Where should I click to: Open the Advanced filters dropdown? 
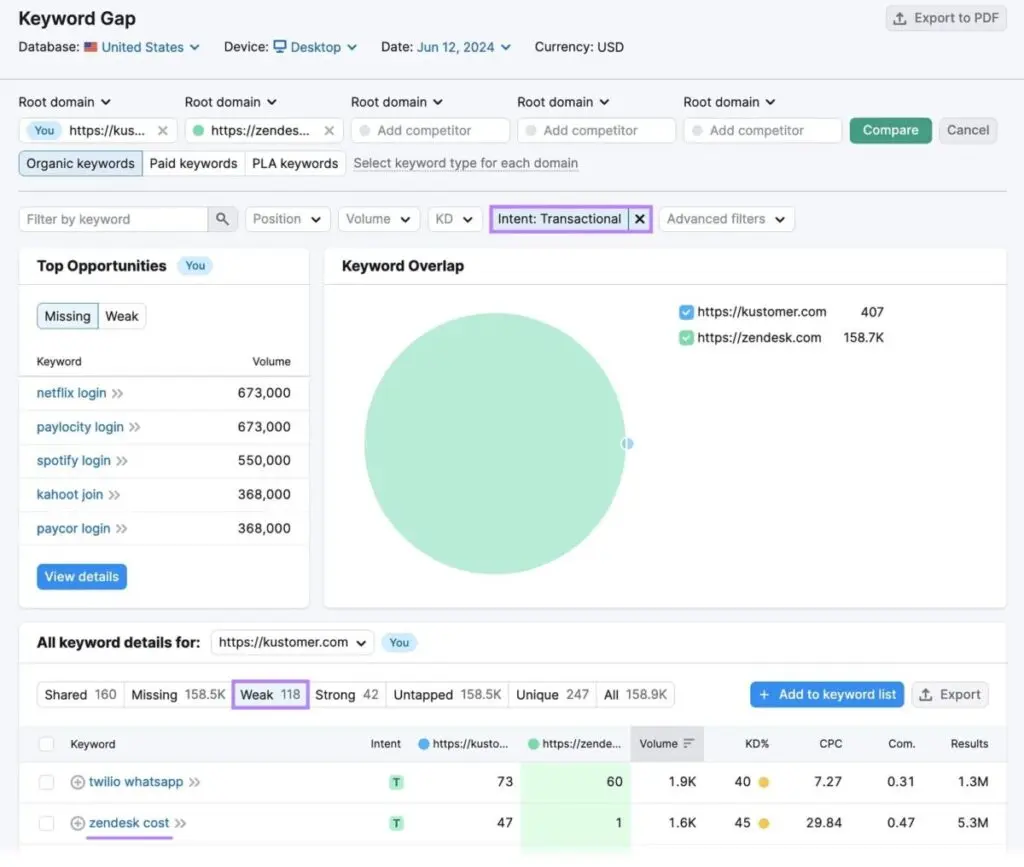(x=726, y=219)
